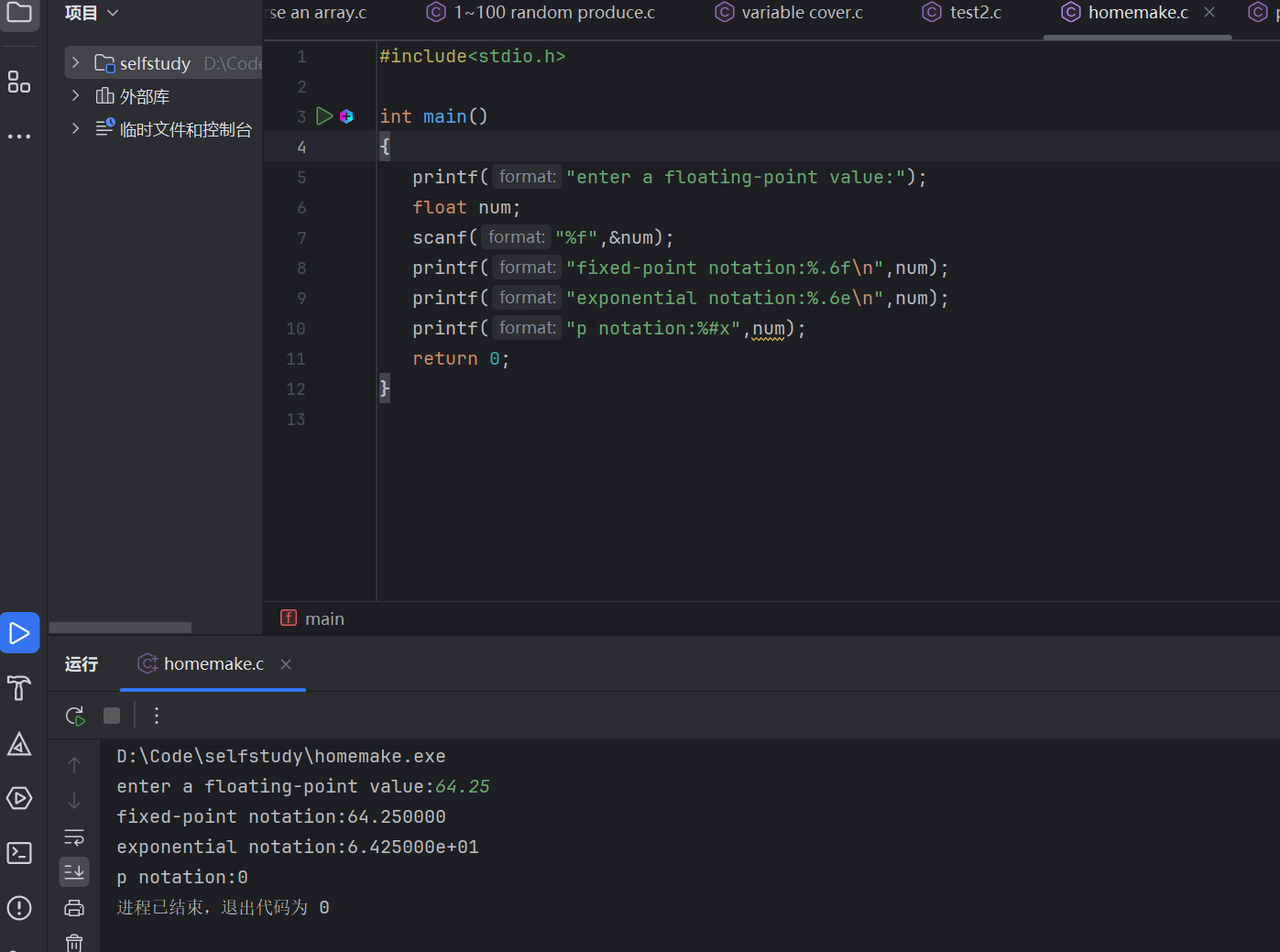Open the Terminal tool window
1280x952 pixels.
click(19, 853)
